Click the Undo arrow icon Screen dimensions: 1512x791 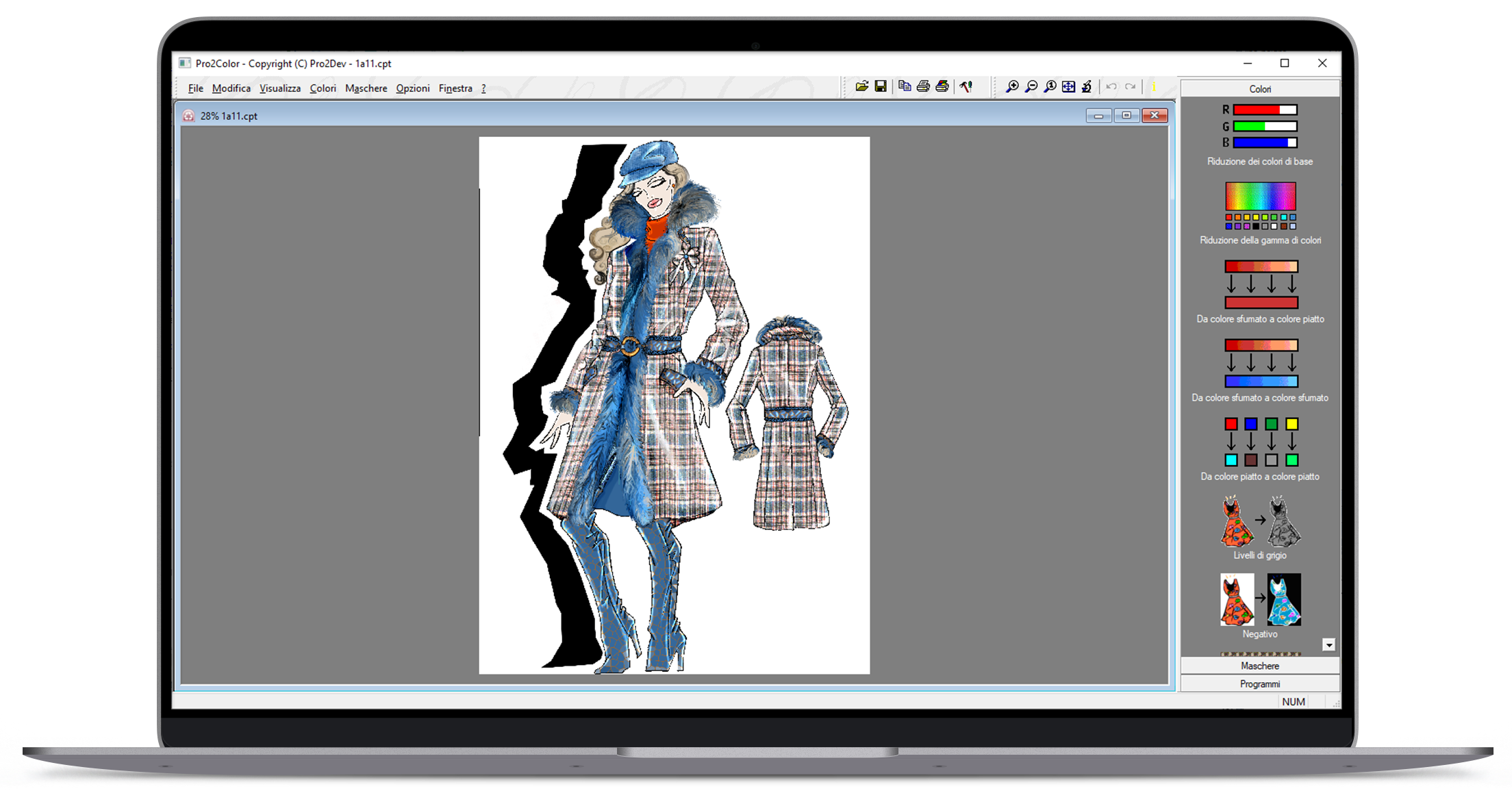tap(1111, 86)
